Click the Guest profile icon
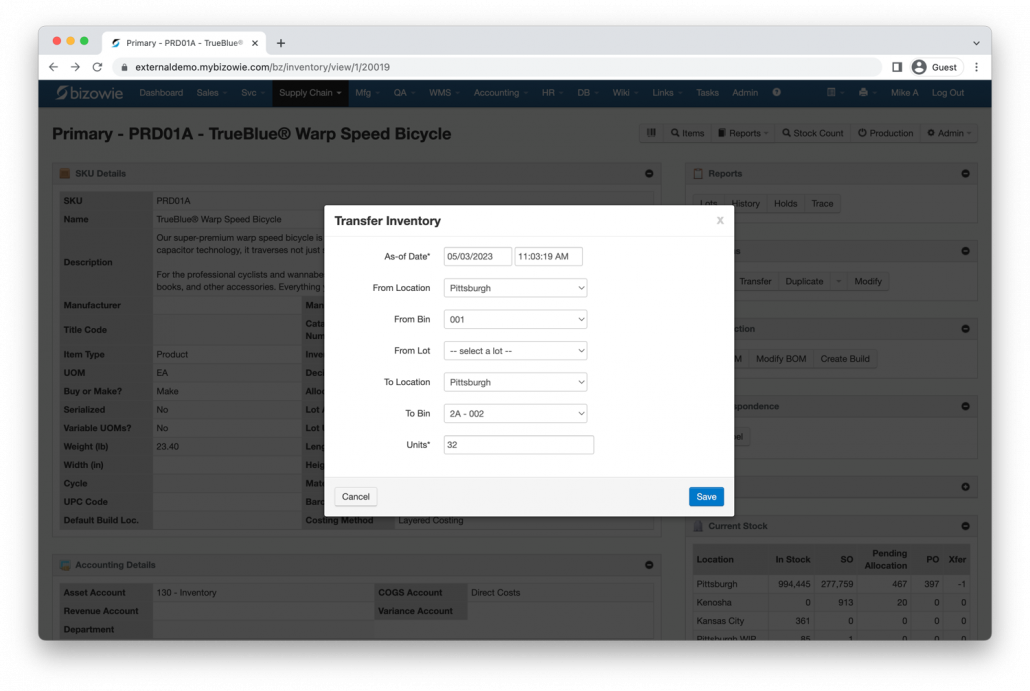Screen dimensions: 1030x691 click(919, 67)
